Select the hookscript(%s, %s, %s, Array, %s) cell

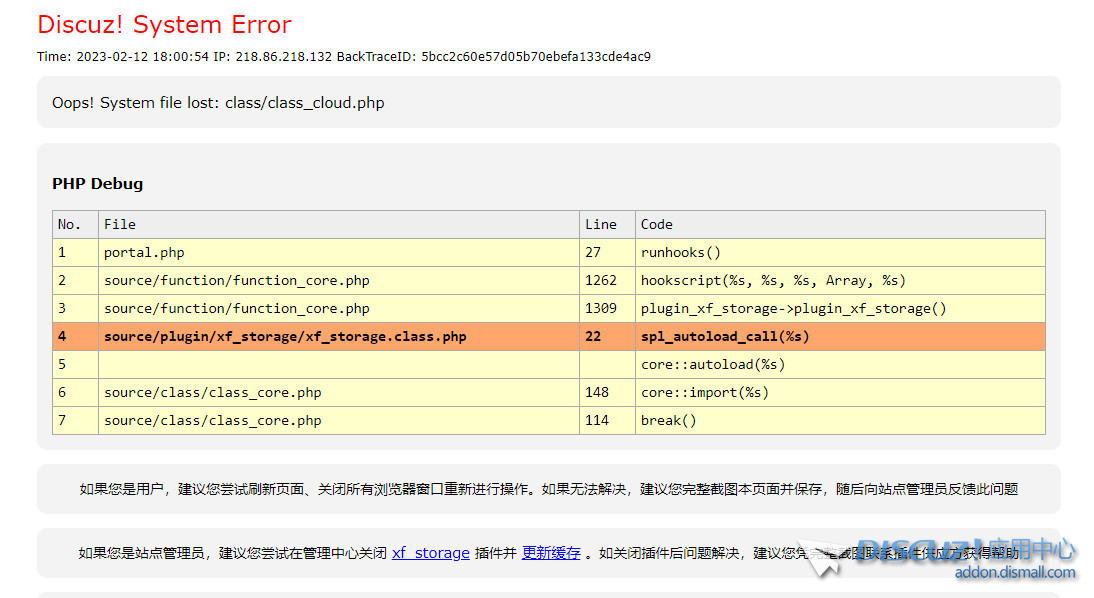coord(840,281)
